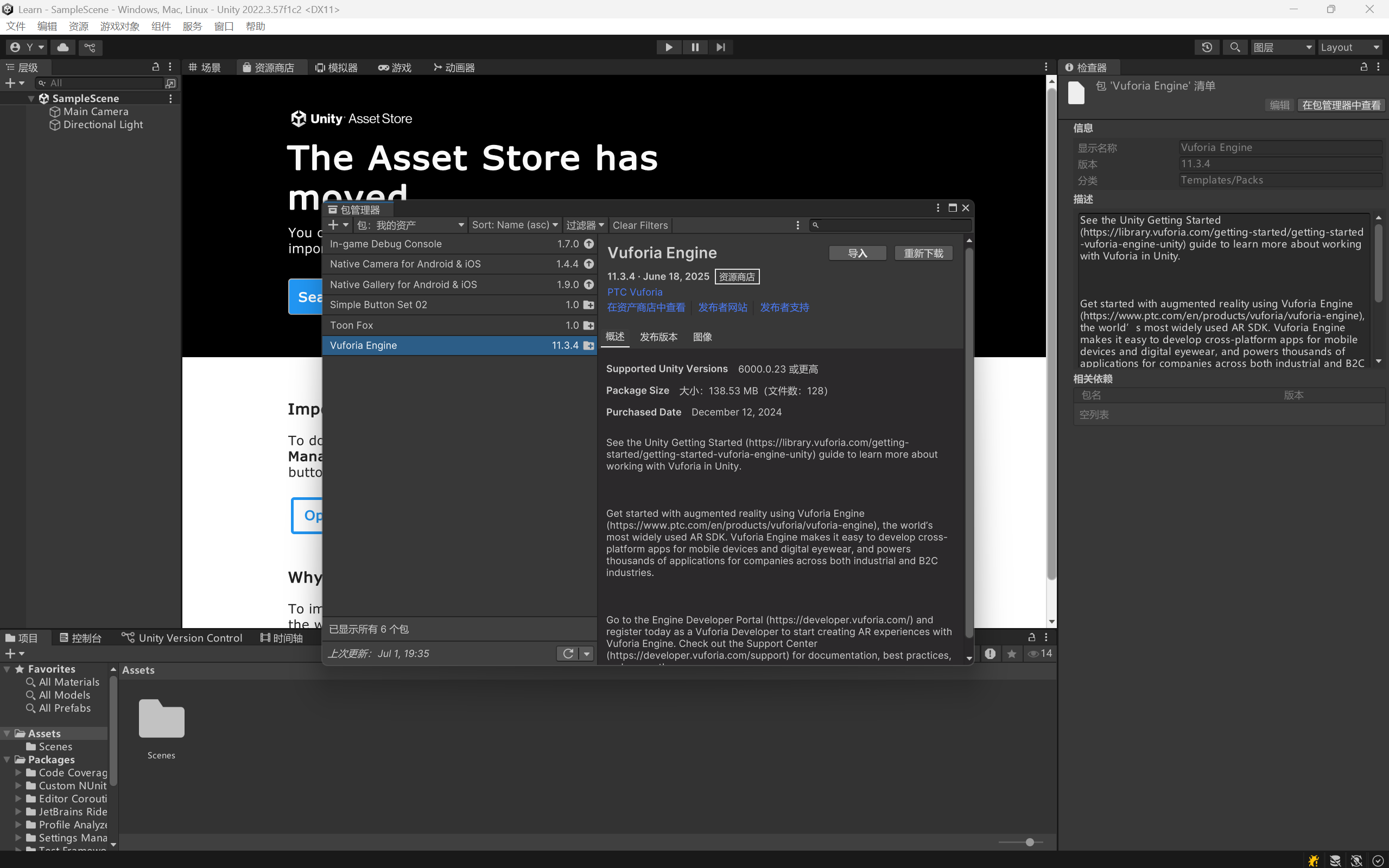Open the 包: 我的资产 dropdown
Viewport: 1389px width, 868px height.
(x=410, y=225)
